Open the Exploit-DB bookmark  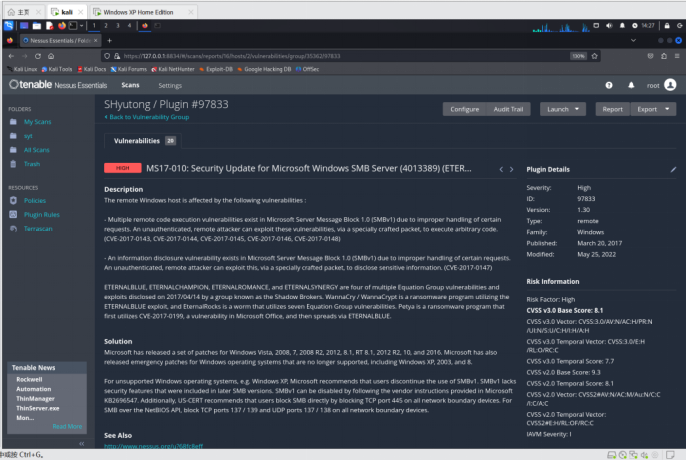tap(216, 69)
